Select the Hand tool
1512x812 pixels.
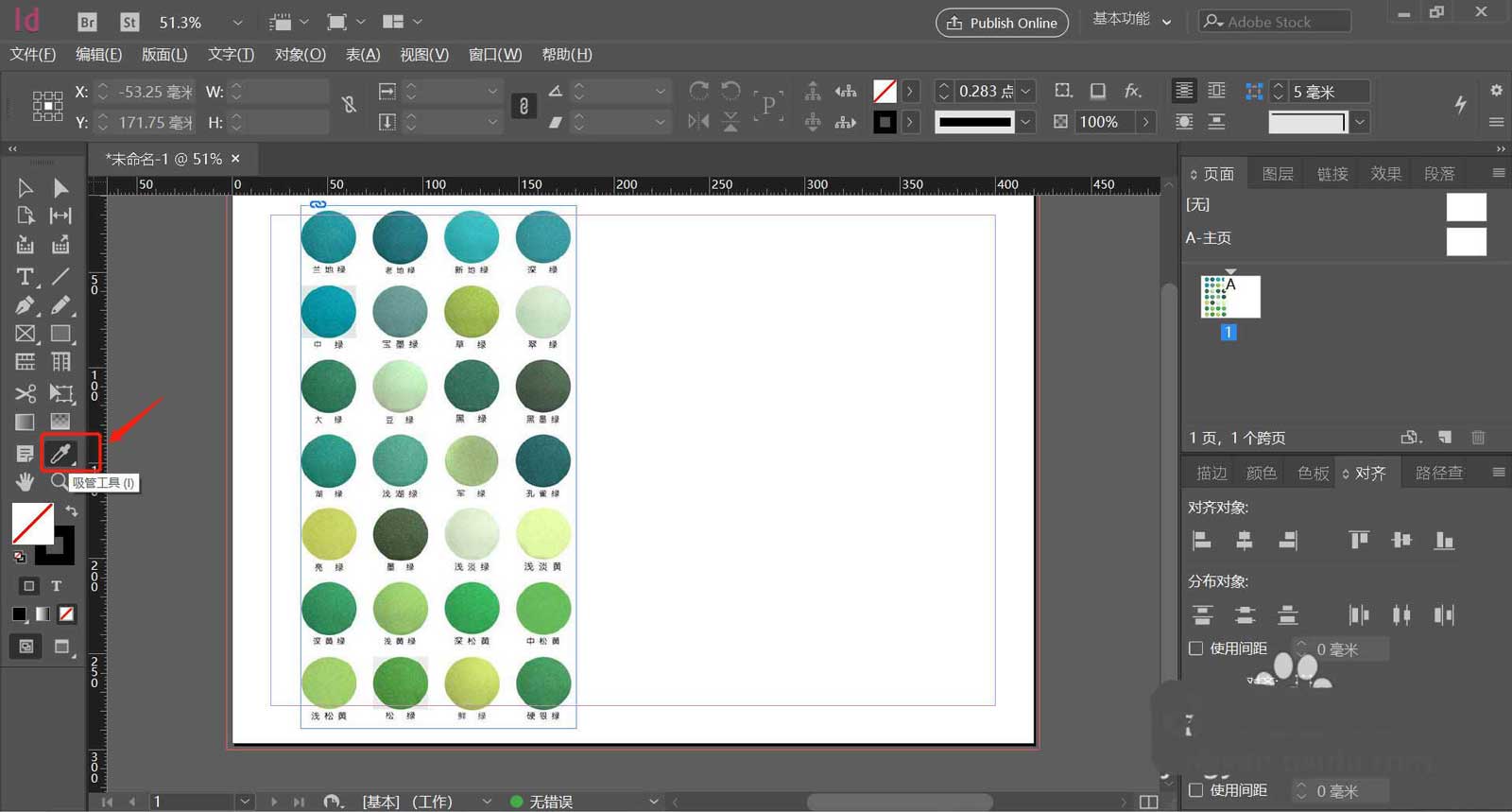tap(26, 482)
